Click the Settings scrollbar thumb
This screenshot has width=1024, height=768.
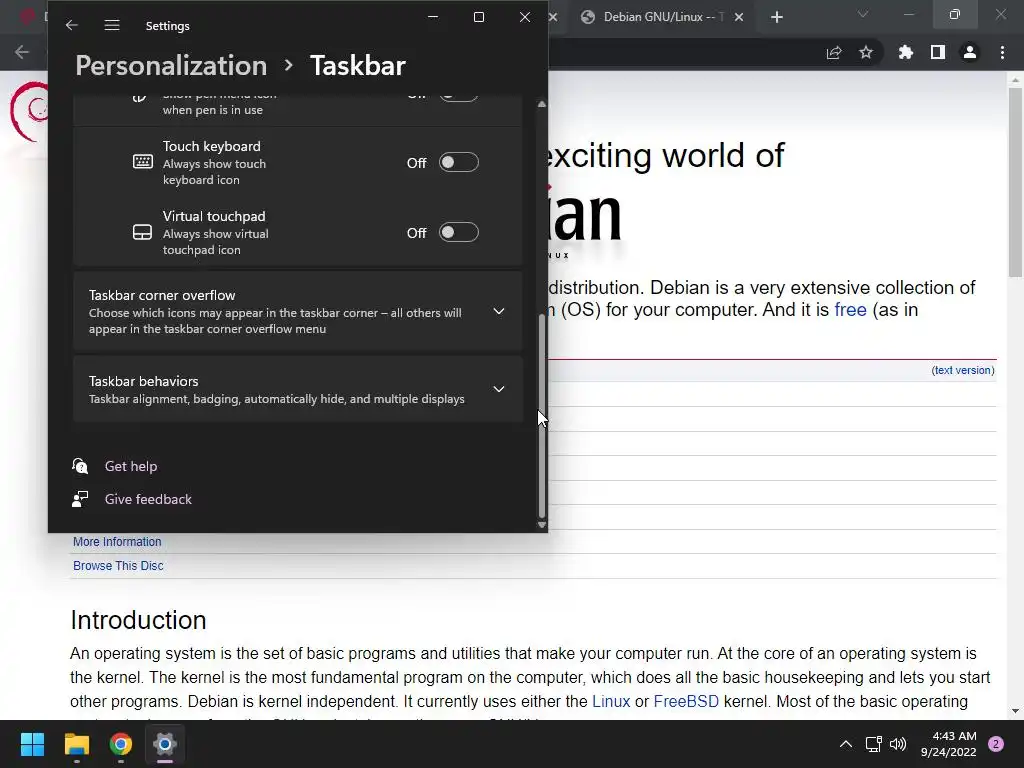click(541, 416)
